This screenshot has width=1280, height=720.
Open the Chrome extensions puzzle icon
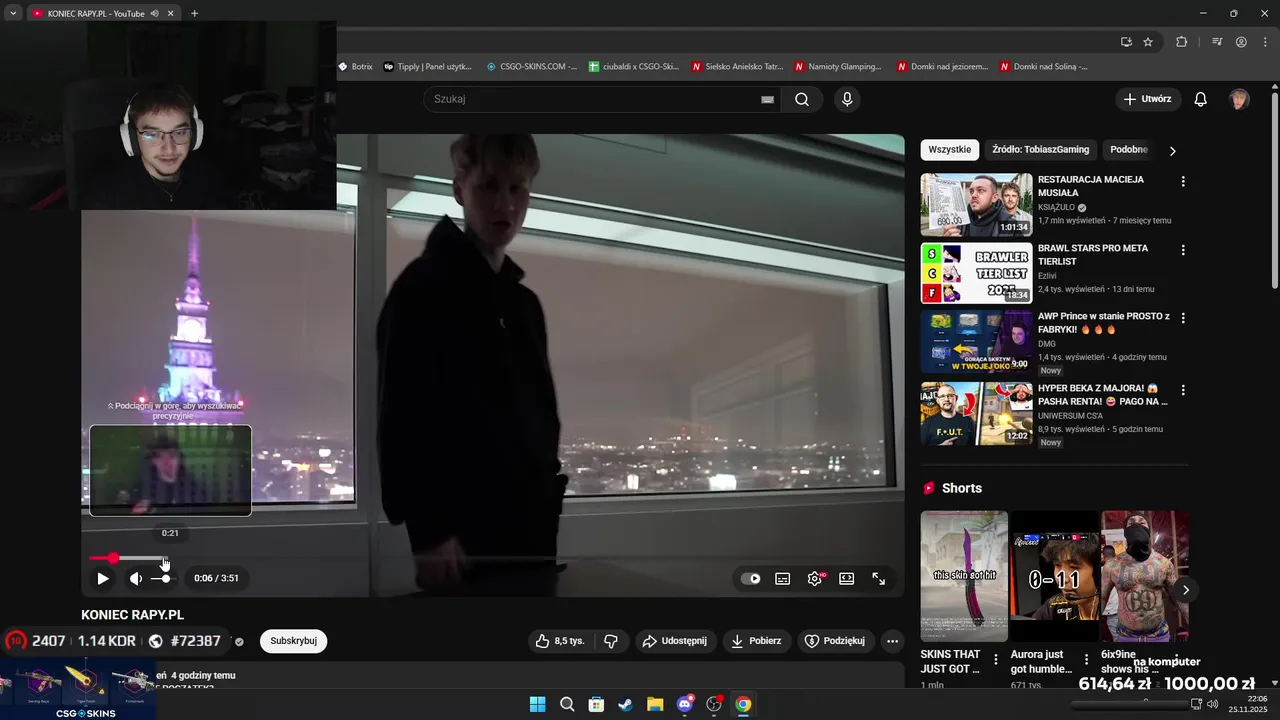point(1181,42)
